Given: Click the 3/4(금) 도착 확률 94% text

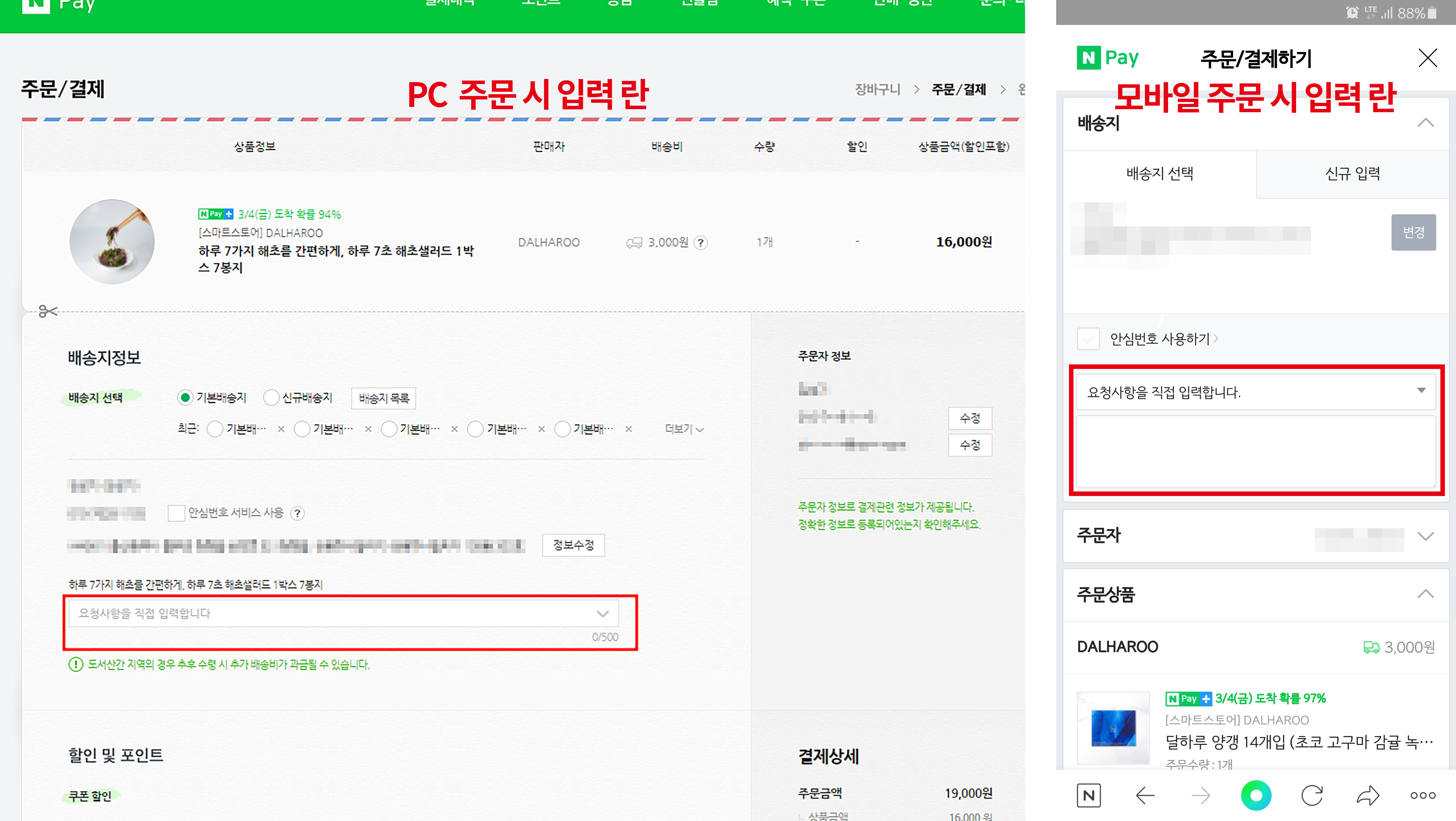Looking at the screenshot, I should [x=289, y=214].
